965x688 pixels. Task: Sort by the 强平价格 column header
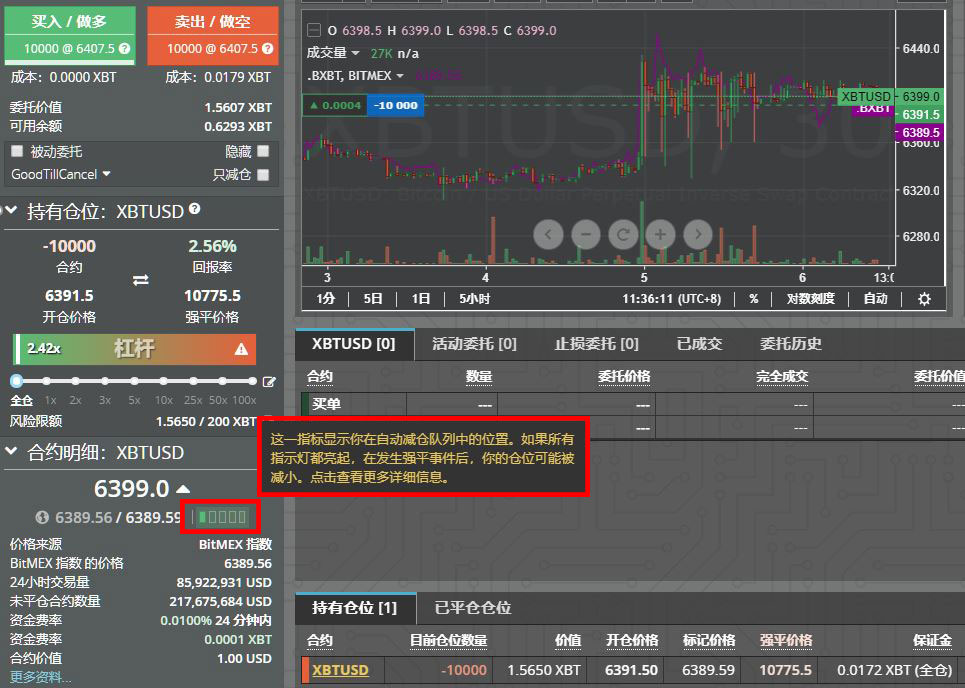[786, 641]
